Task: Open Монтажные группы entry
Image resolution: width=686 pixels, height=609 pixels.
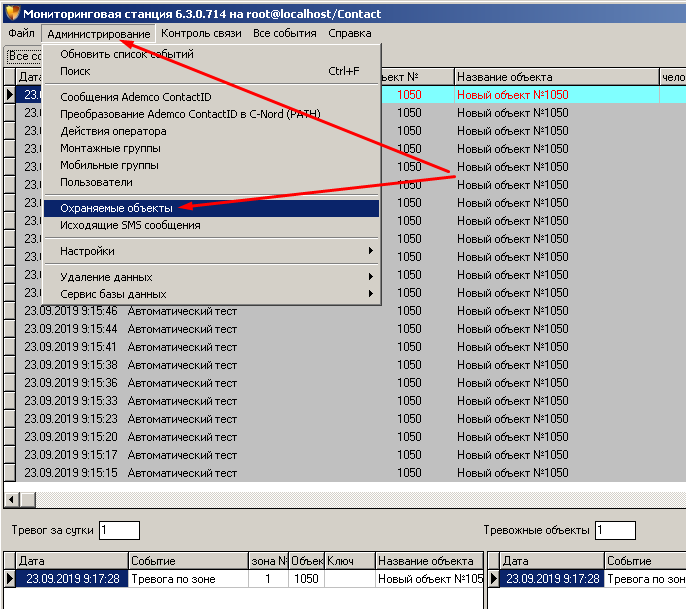Action: [211, 148]
